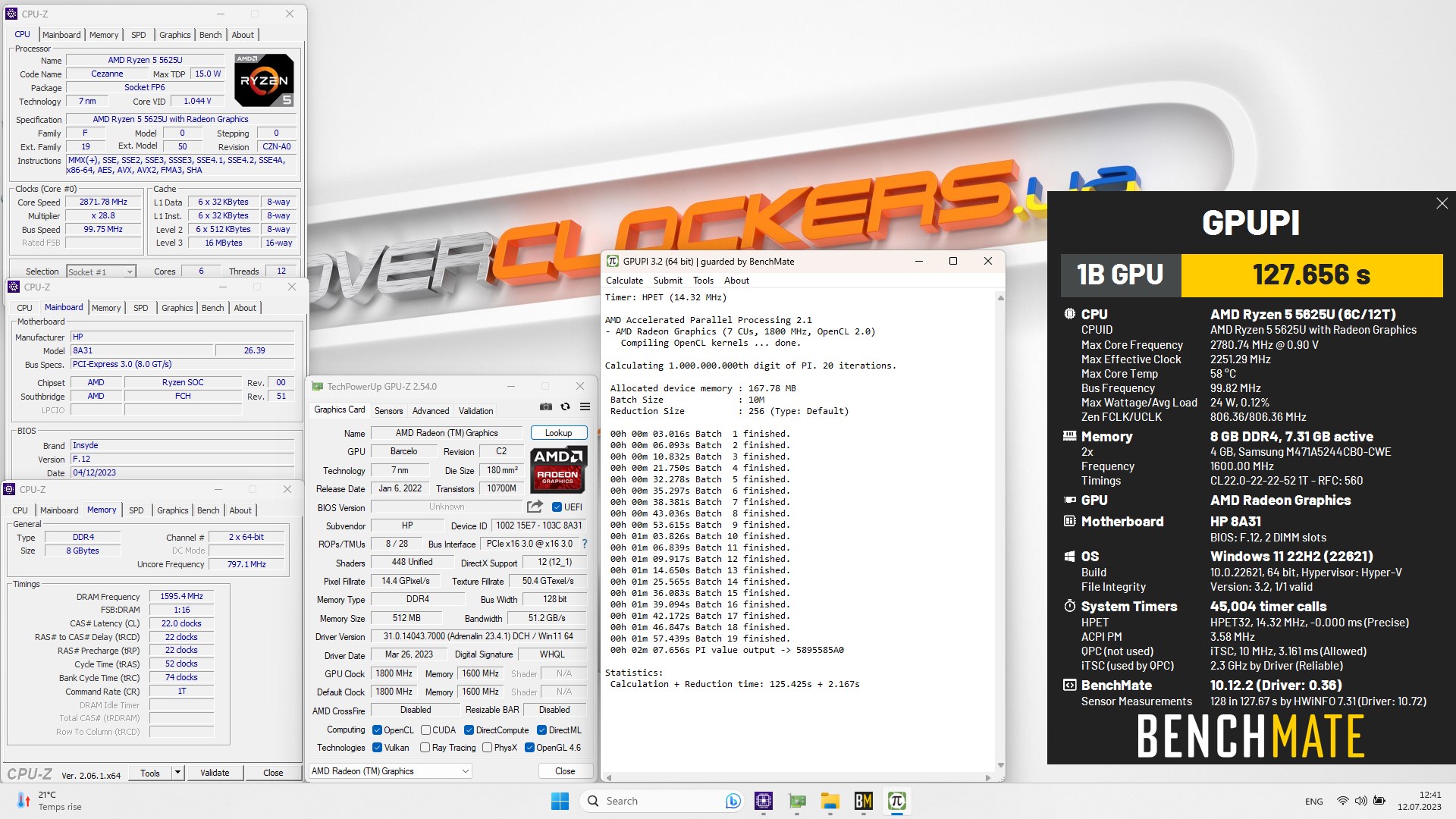Click the Close button in GPU-Z
Viewport: 1456px width, 819px height.
(565, 771)
